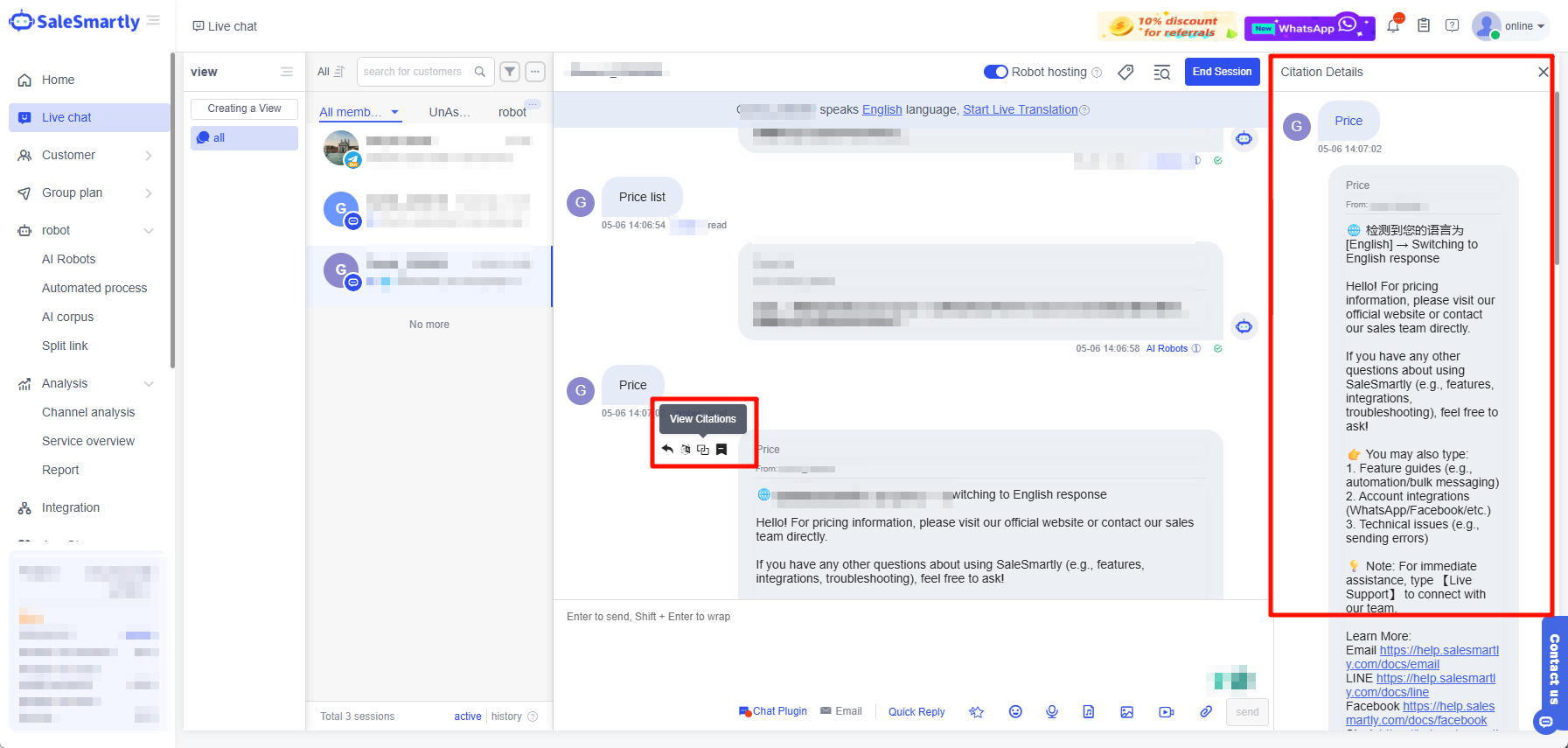The image size is (1568, 748).
Task: Switch to the UnAs... tab
Action: [449, 112]
